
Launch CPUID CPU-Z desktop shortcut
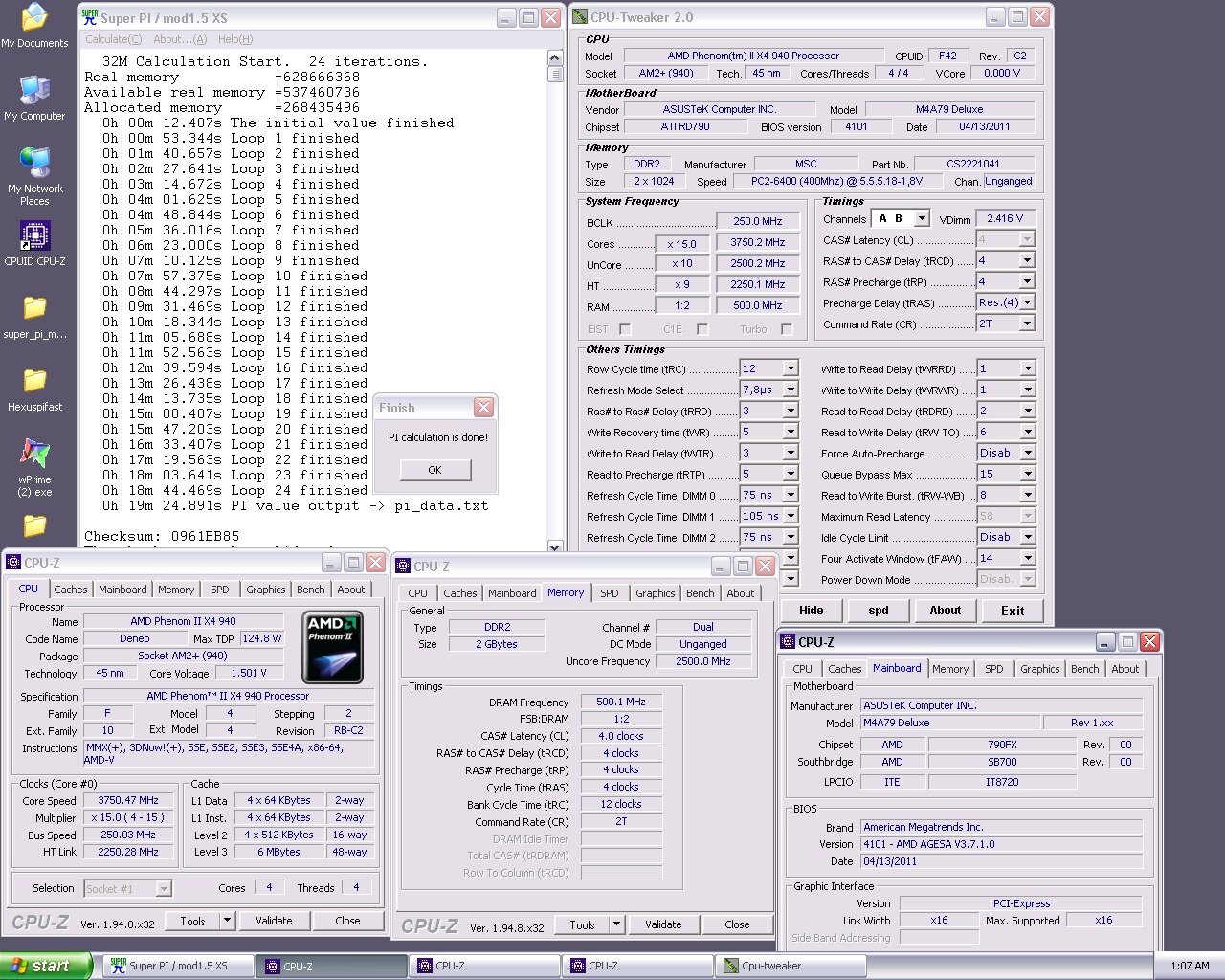pos(34,243)
